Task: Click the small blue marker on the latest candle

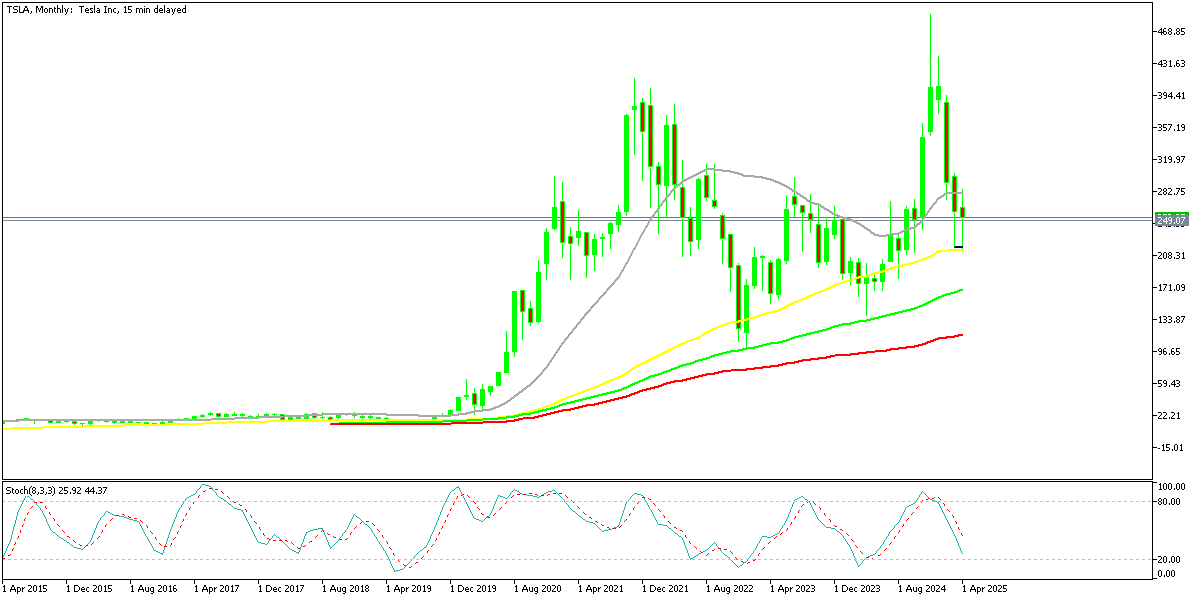Action: [x=959, y=246]
